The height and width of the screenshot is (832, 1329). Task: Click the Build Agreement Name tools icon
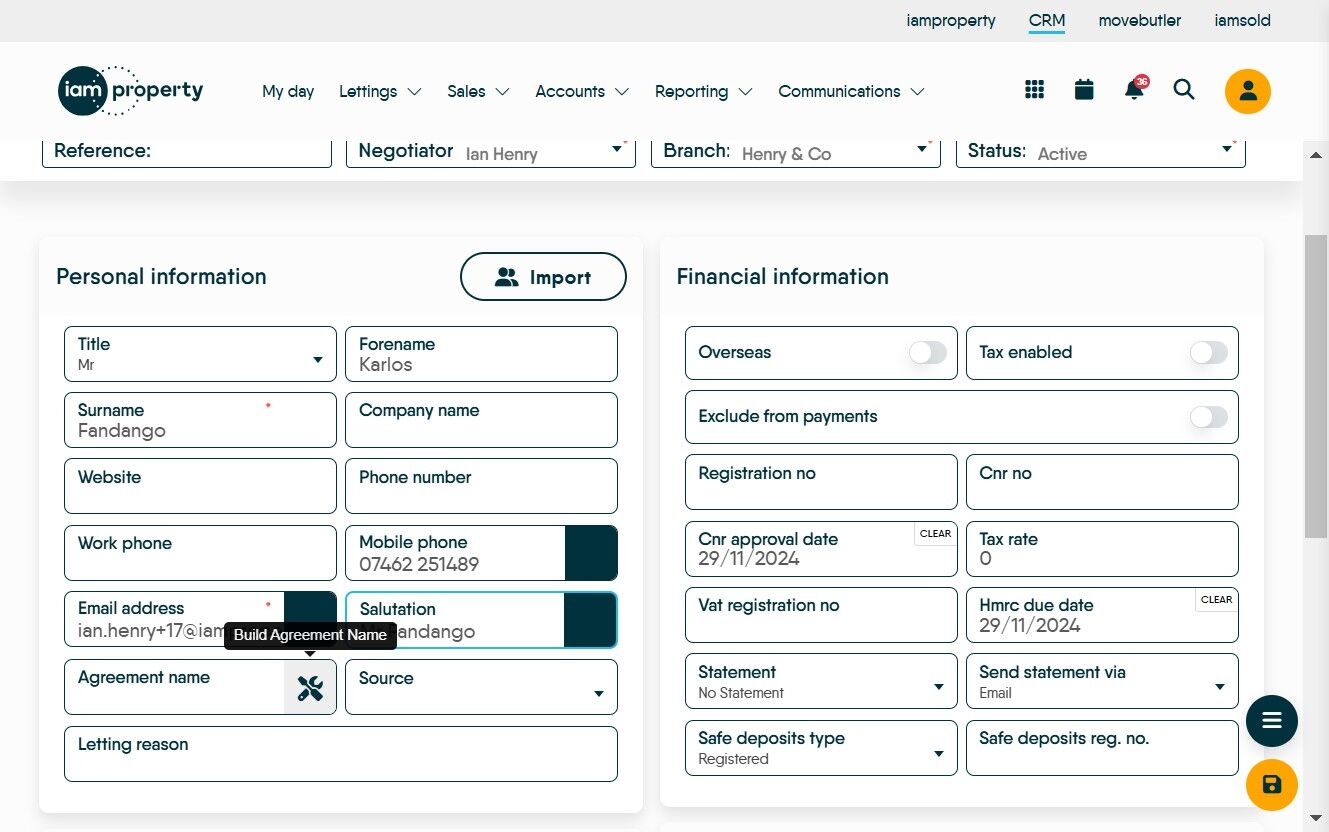310,688
